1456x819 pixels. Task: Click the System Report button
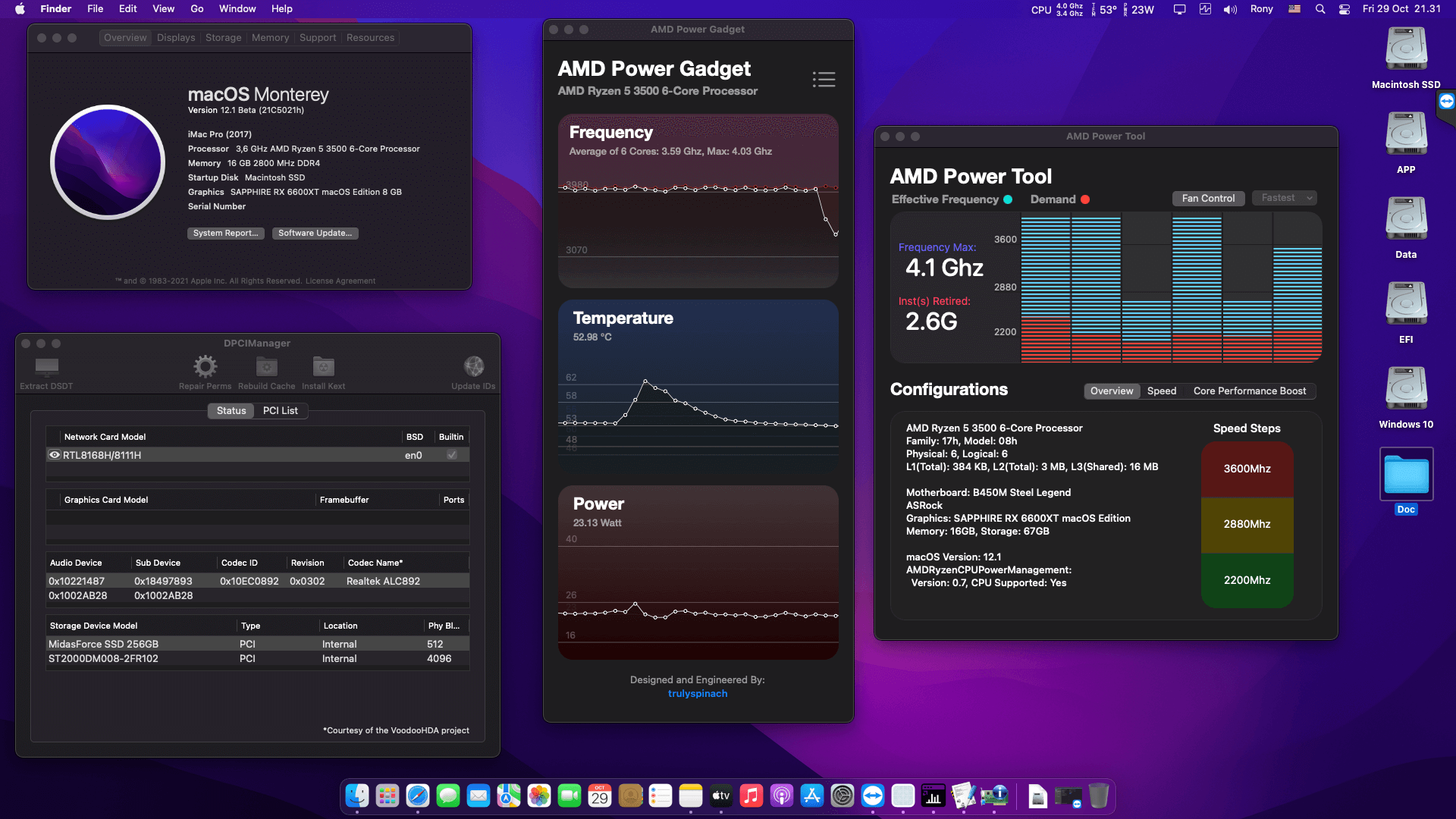click(225, 234)
